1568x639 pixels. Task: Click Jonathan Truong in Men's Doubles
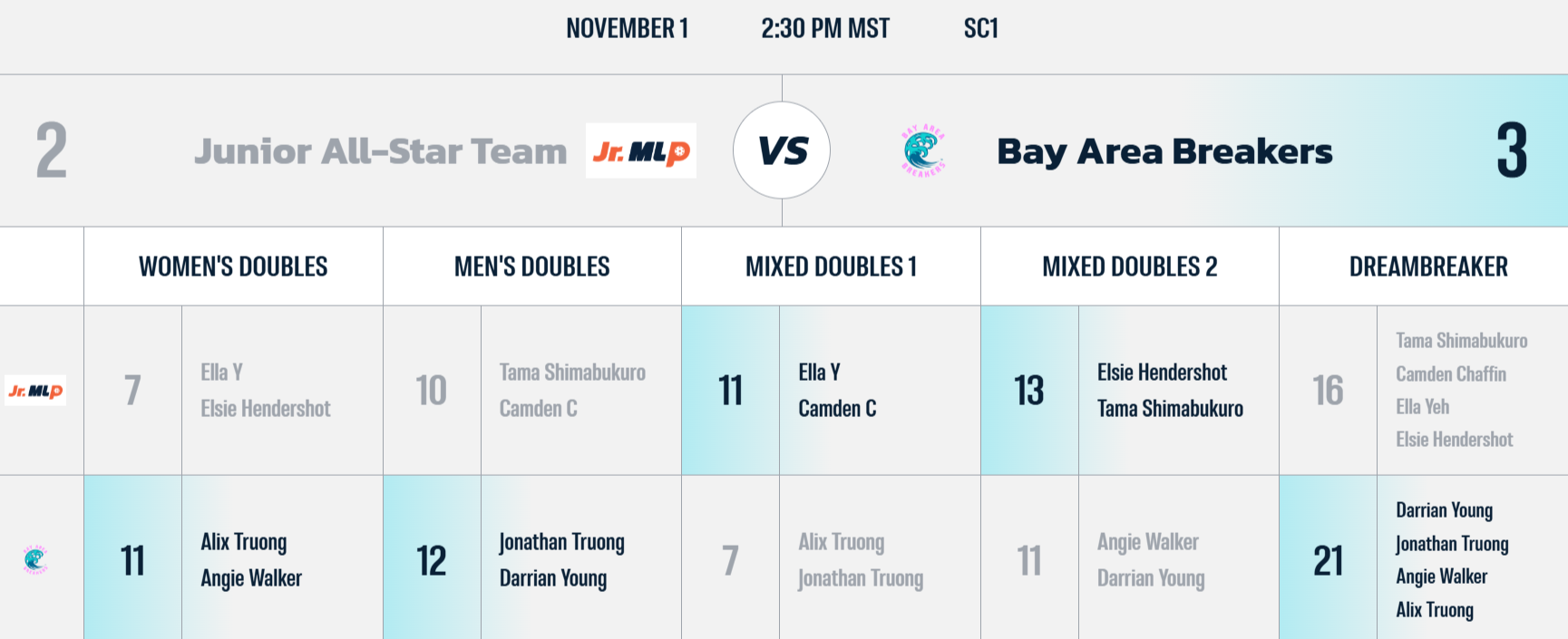[x=561, y=542]
